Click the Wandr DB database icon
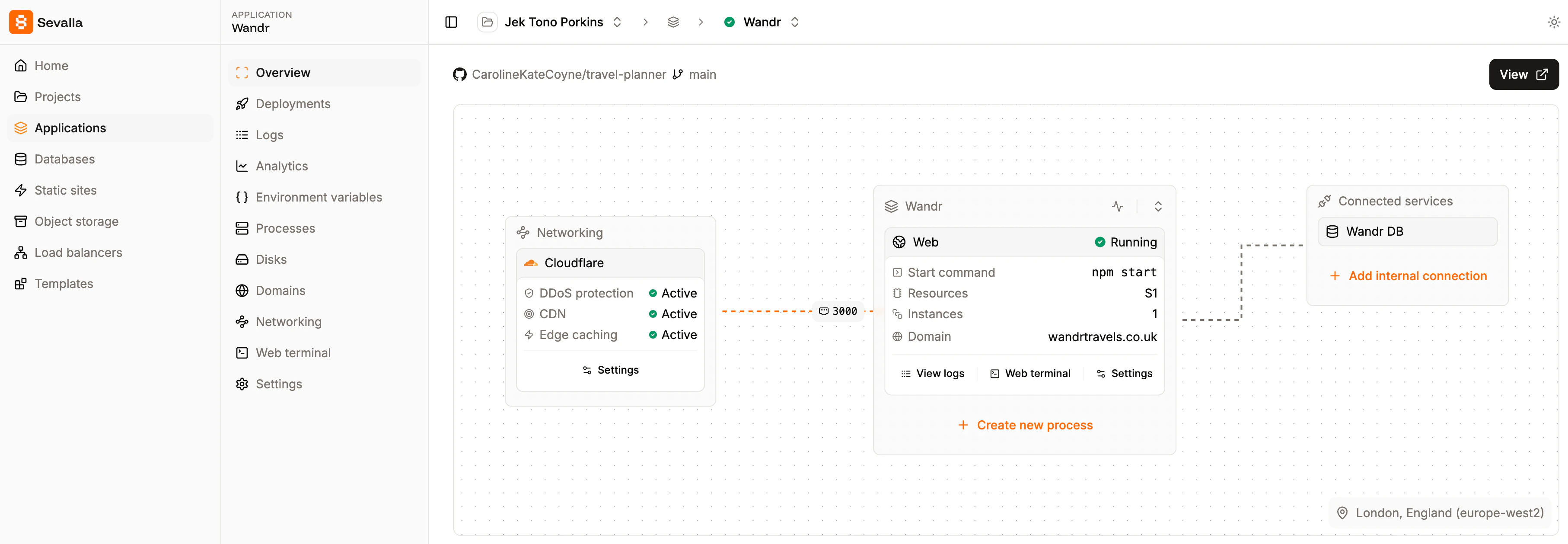1568x544 pixels. point(1332,231)
